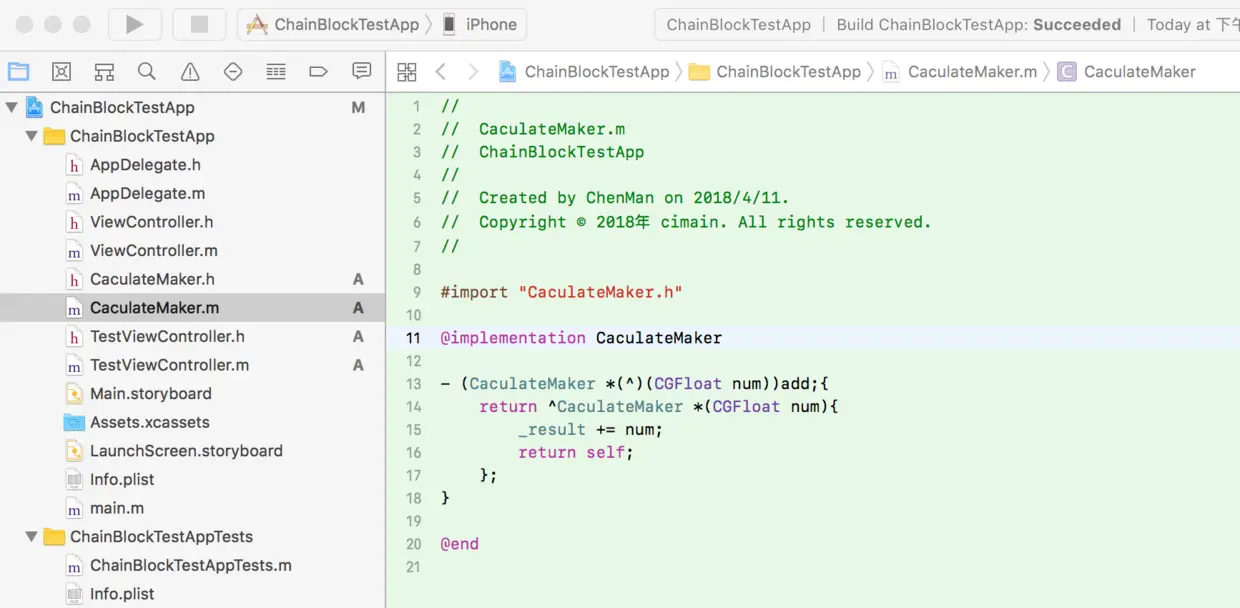Open ChainBlockTestAppTests.m file
The height and width of the screenshot is (608, 1240).
190,565
